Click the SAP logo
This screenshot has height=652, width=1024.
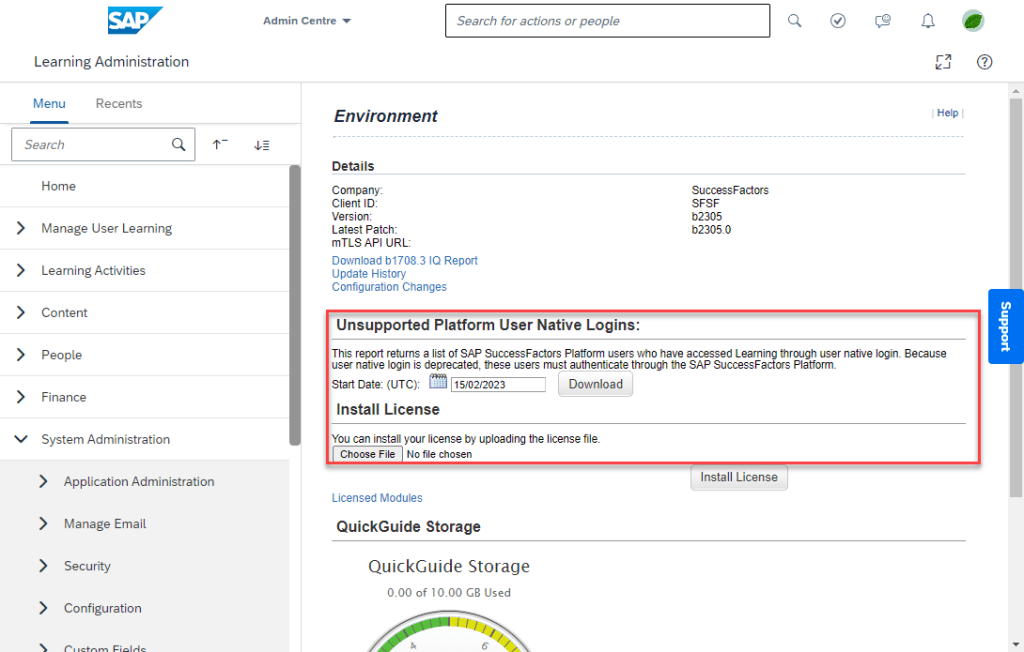[135, 20]
